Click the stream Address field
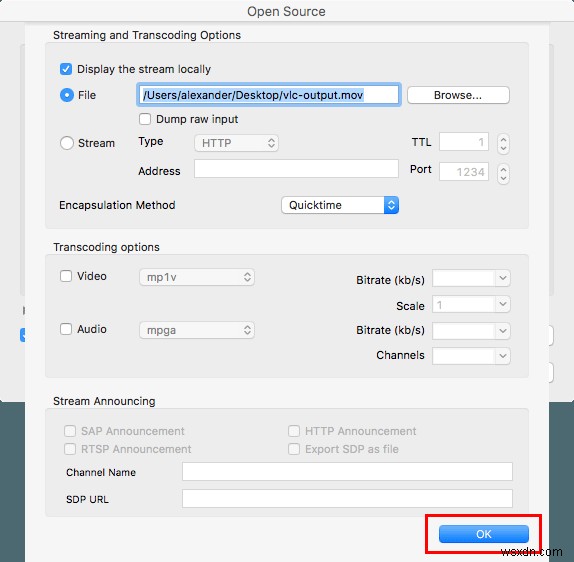Image resolution: width=574 pixels, height=562 pixels. (296, 168)
